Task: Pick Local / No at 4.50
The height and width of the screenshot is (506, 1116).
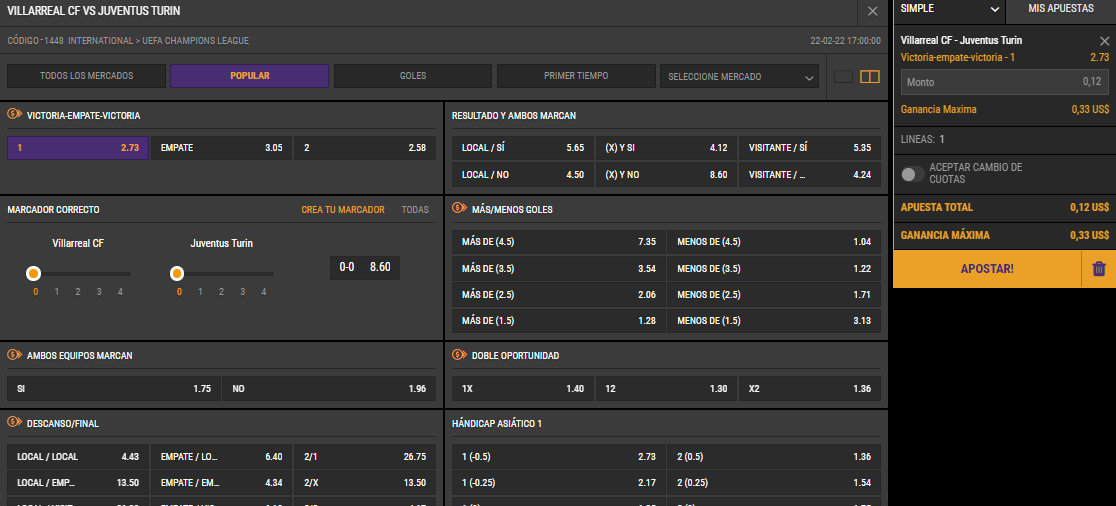Action: tap(522, 174)
